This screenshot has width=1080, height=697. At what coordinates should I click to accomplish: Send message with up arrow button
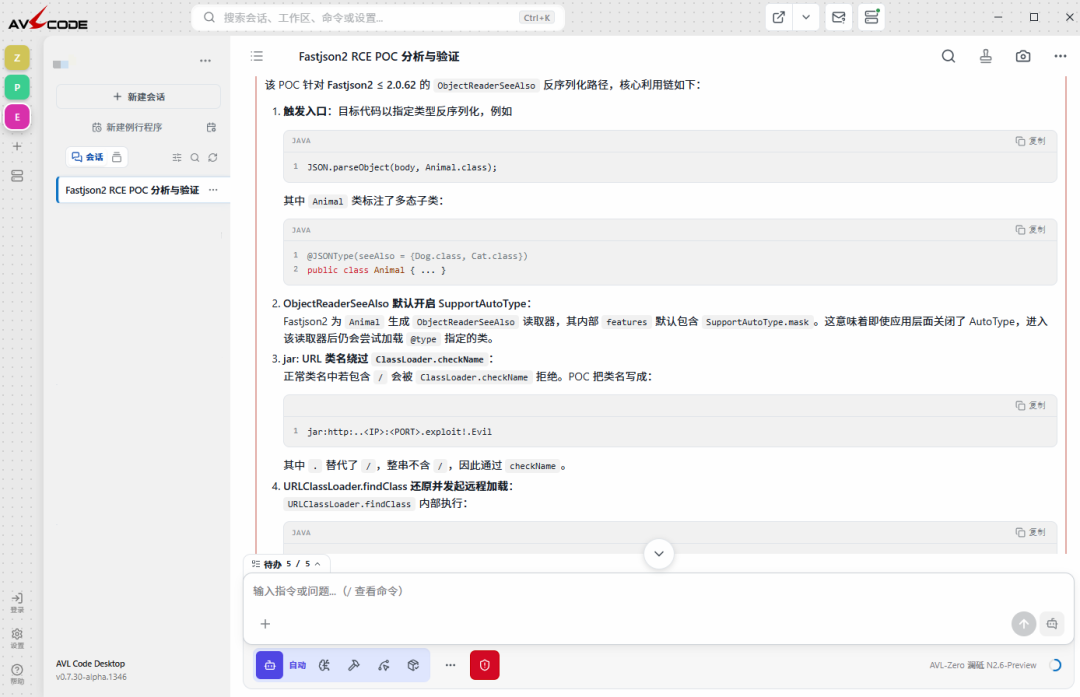click(x=1024, y=624)
